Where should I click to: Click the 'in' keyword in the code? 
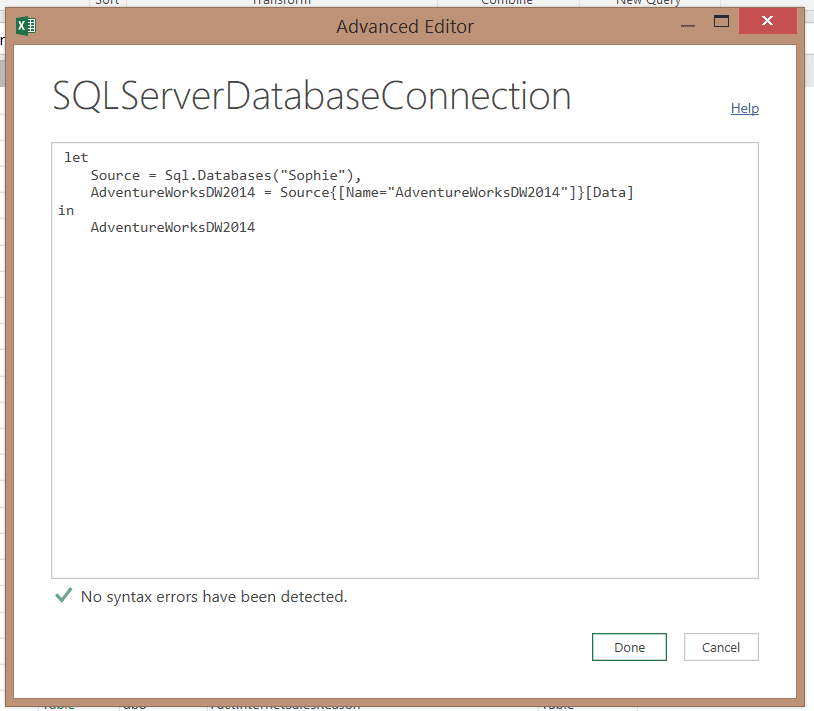(x=66, y=210)
